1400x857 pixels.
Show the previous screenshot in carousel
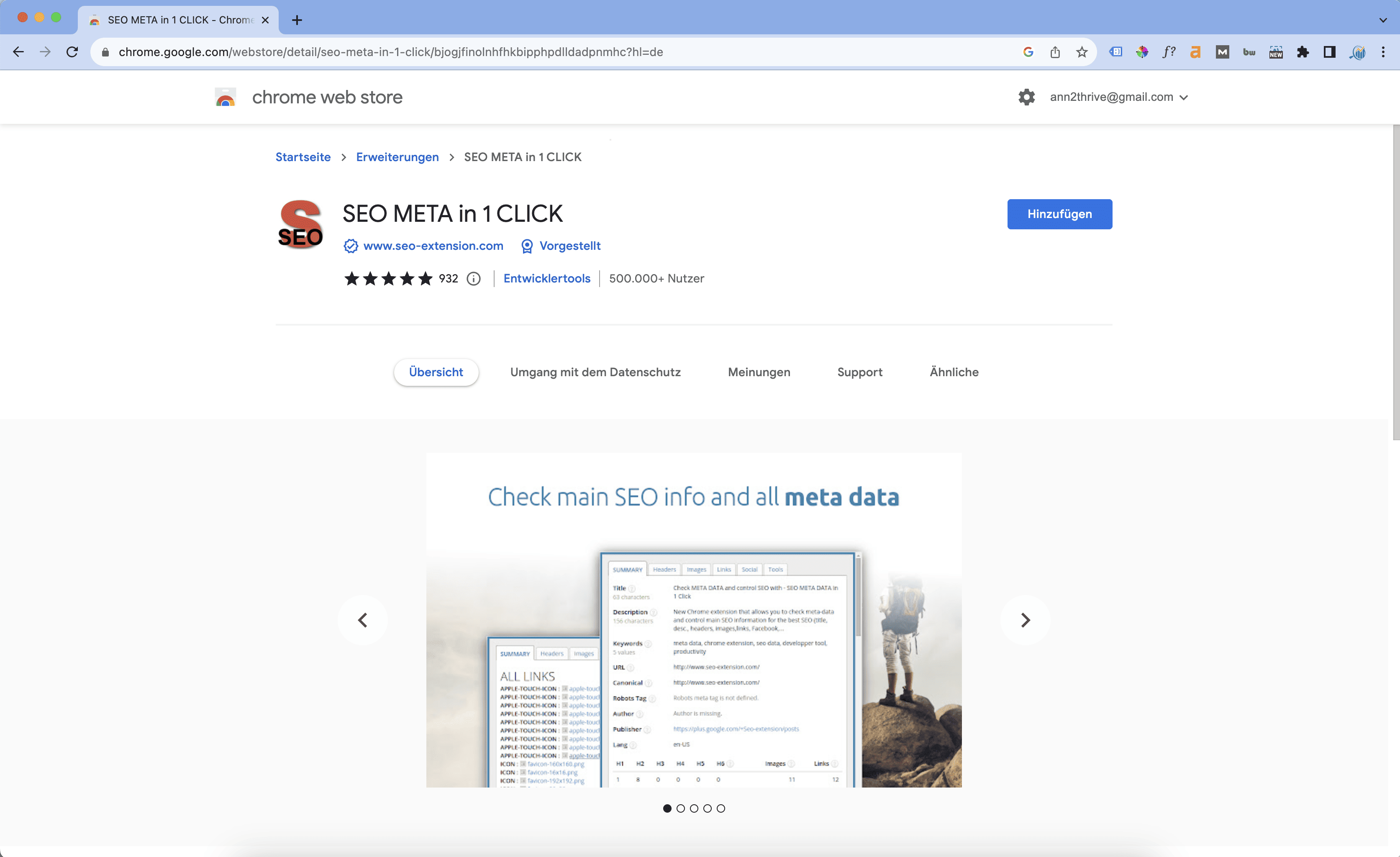coord(362,619)
